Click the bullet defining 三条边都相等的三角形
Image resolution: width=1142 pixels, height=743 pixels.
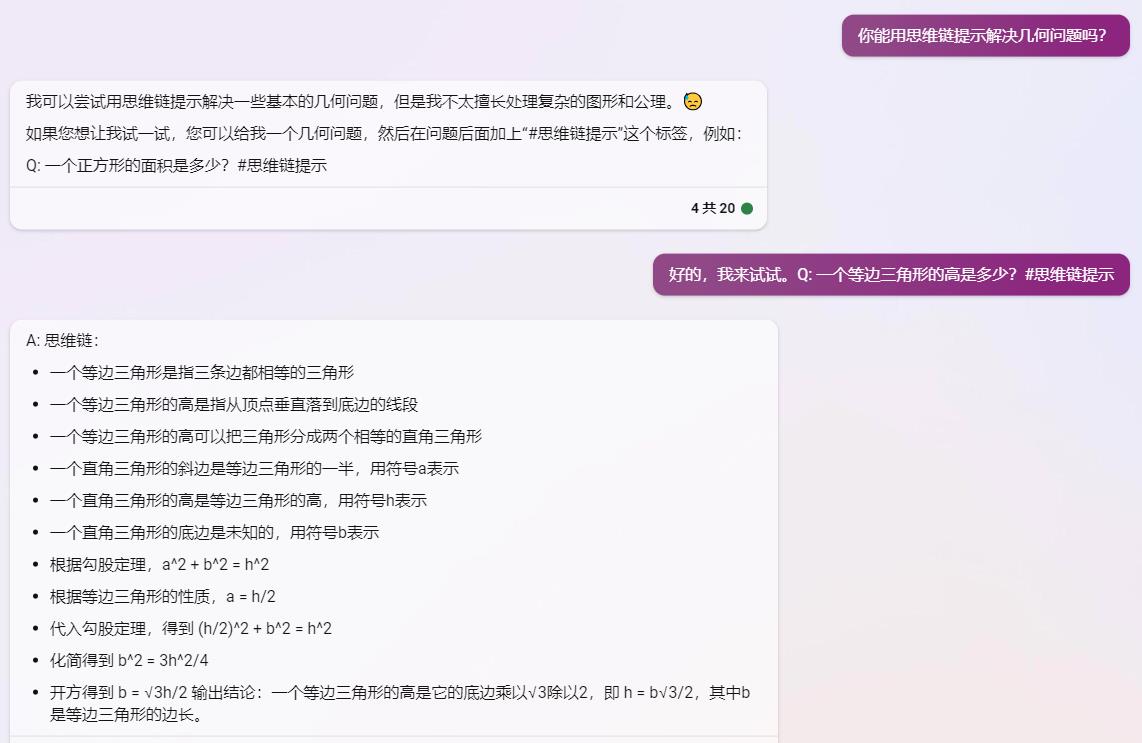tap(202, 372)
